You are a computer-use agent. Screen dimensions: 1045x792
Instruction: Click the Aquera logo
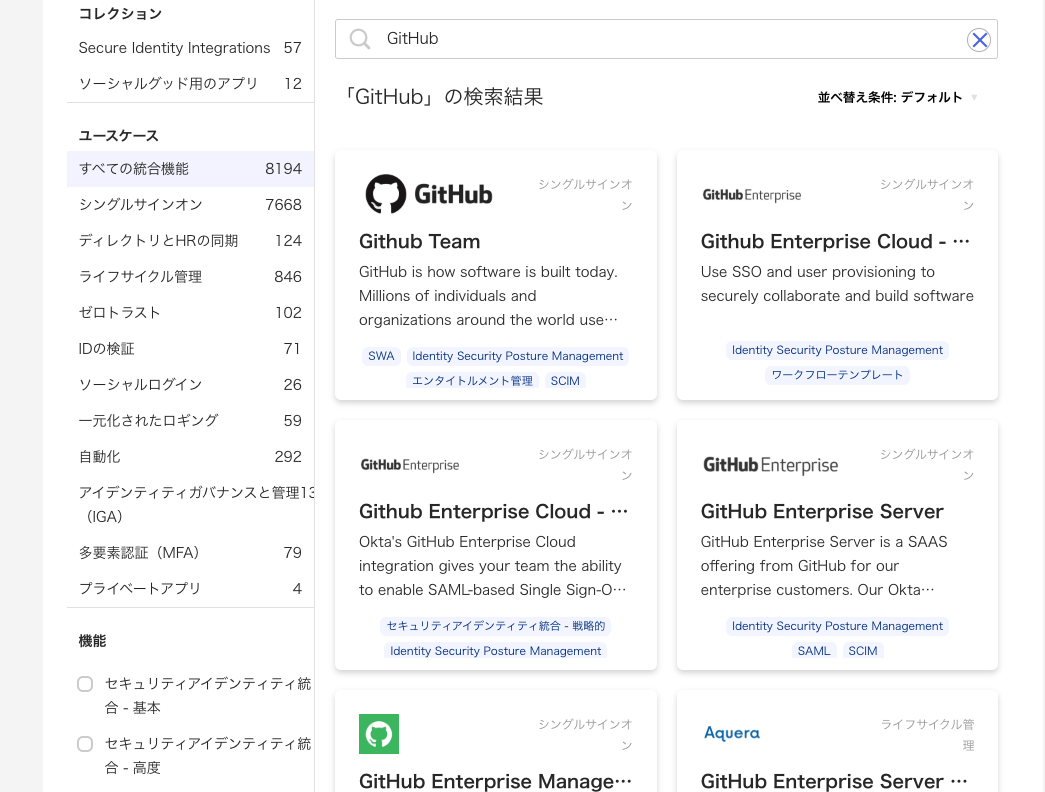click(732, 733)
